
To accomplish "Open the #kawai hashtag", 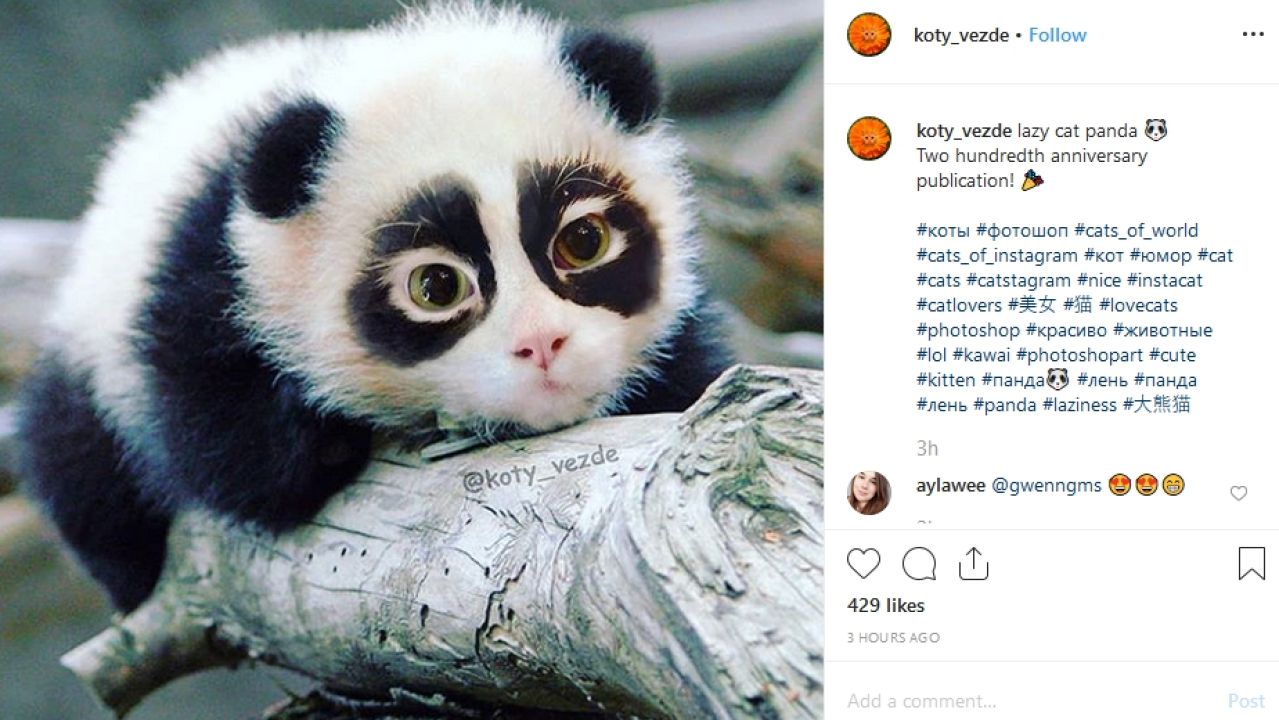I will tap(981, 355).
